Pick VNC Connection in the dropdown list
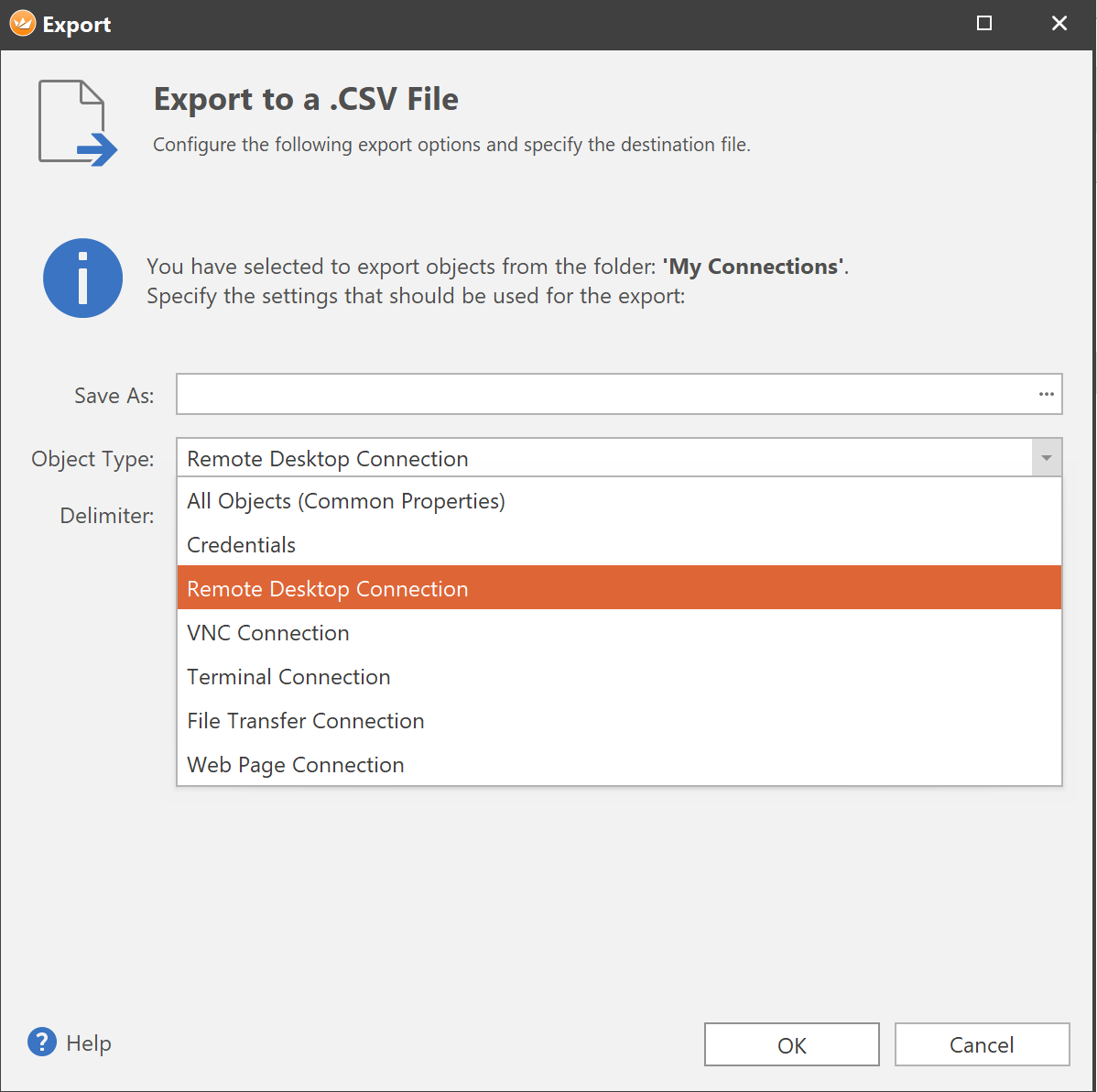The image size is (1097, 1092). point(268,633)
